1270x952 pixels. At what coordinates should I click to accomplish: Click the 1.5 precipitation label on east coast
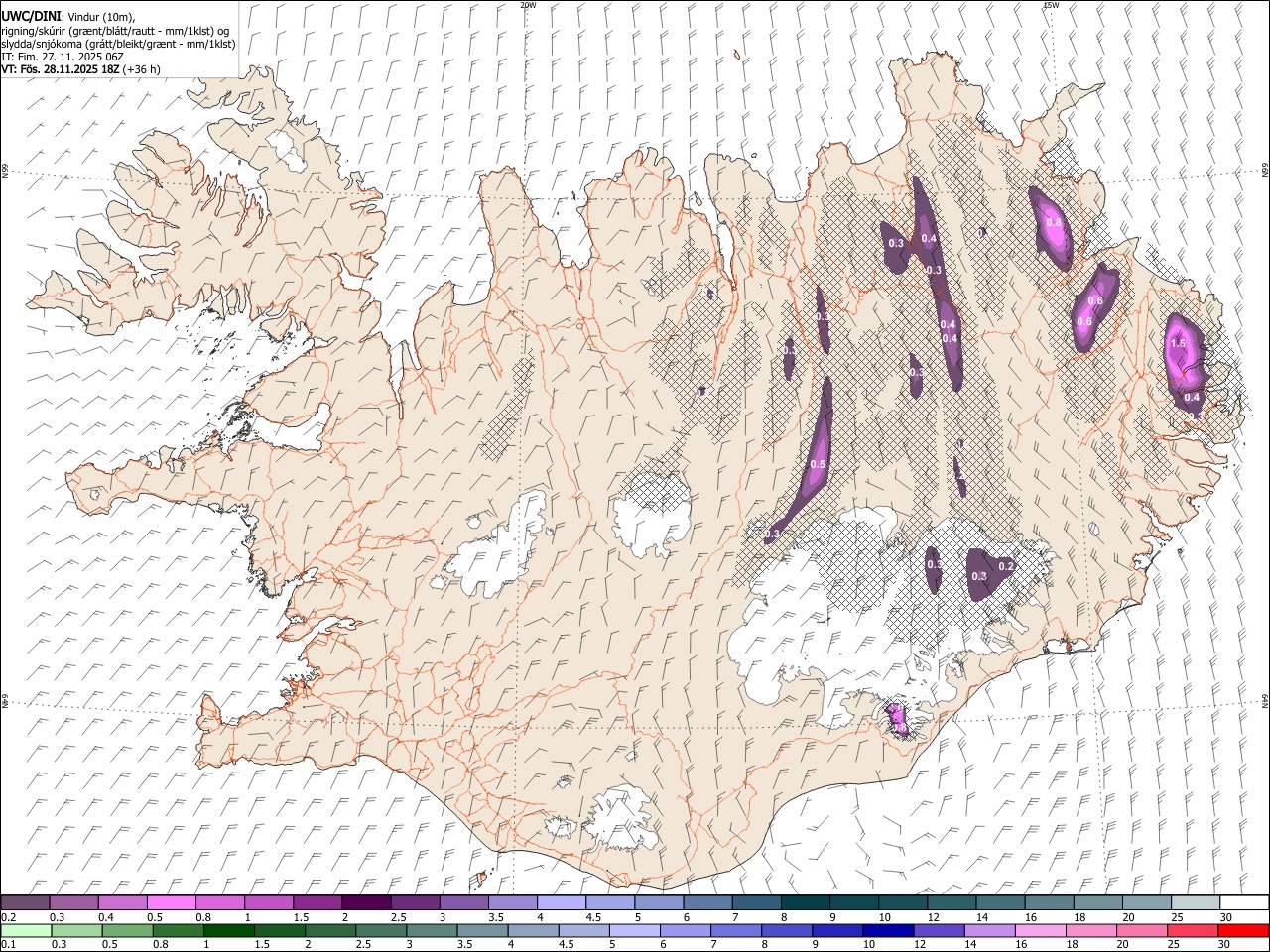[1179, 343]
